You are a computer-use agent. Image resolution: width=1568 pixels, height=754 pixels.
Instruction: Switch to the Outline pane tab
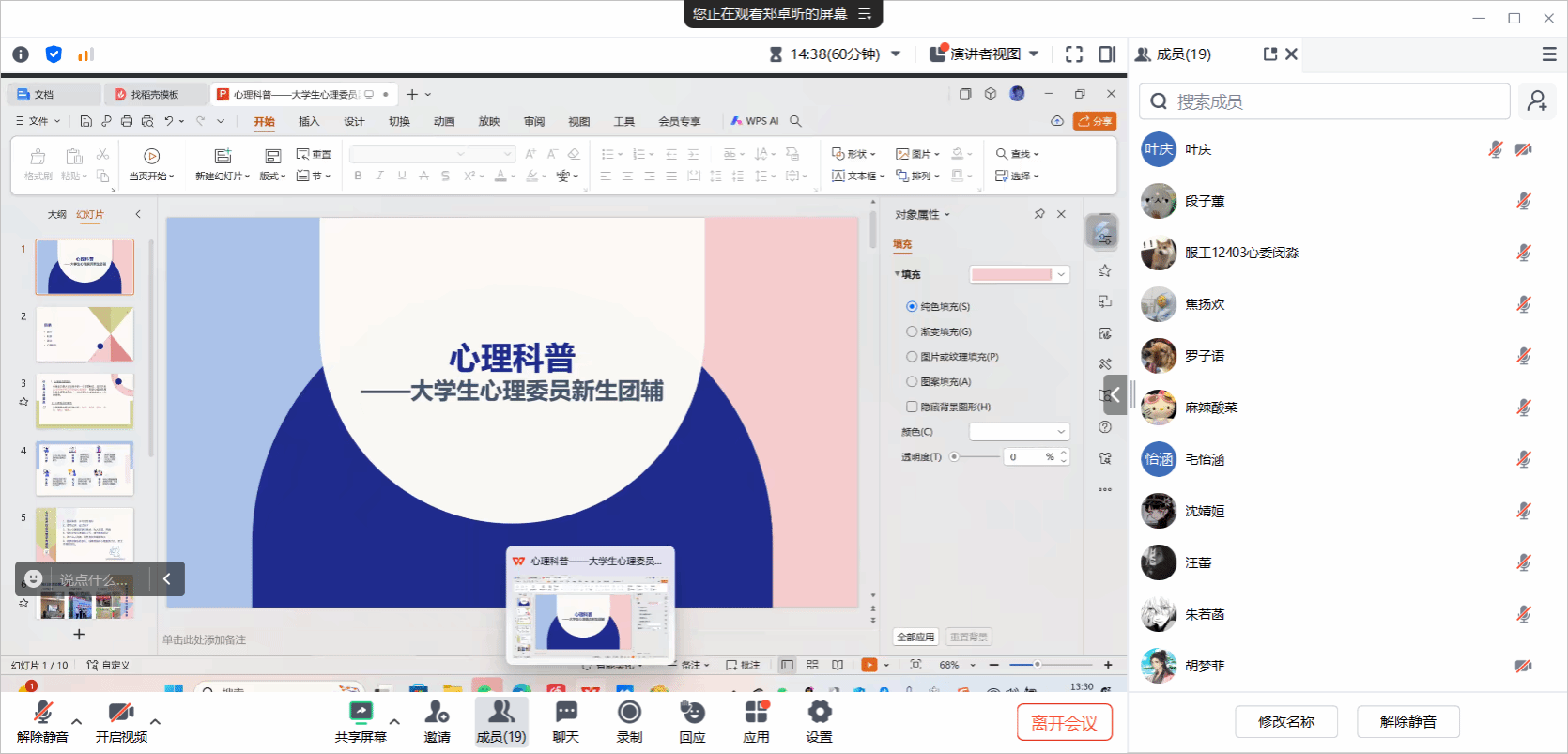[x=57, y=215]
